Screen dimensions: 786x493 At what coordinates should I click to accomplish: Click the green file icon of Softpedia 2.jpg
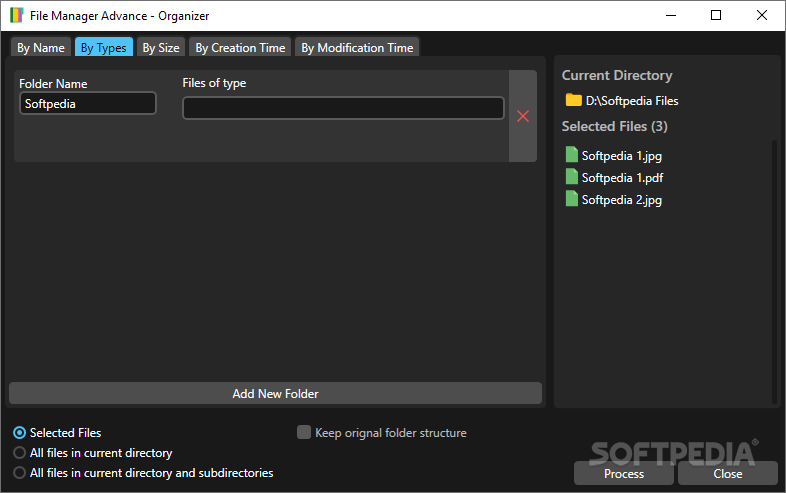pyautogui.click(x=571, y=199)
